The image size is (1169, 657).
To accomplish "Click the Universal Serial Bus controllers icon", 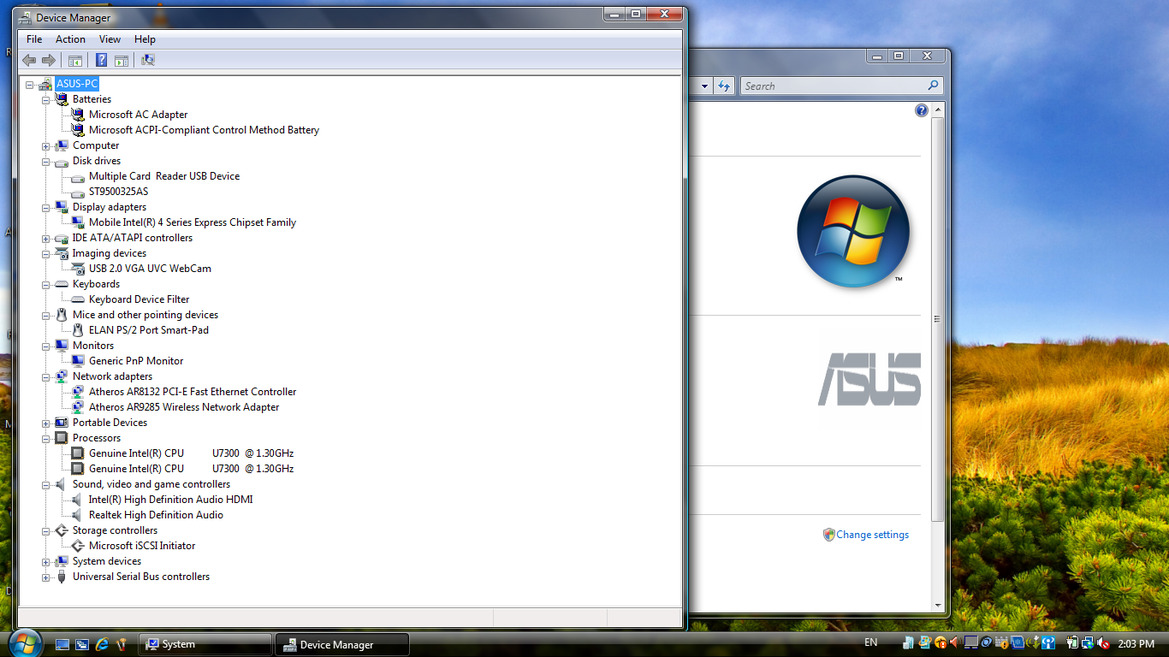I will pos(62,576).
